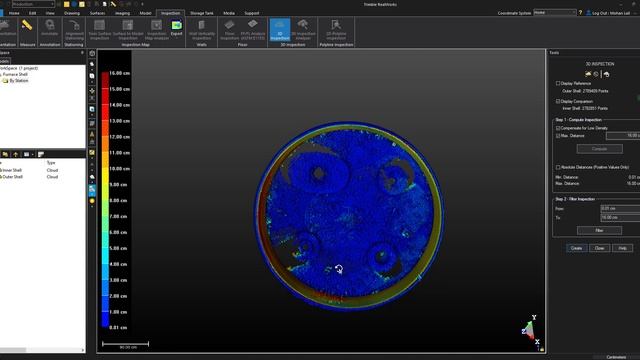Viewport: 640px width, 360px height.
Task: Click the properties sheet icon in the list toolbar
Action: (x=41, y=154)
